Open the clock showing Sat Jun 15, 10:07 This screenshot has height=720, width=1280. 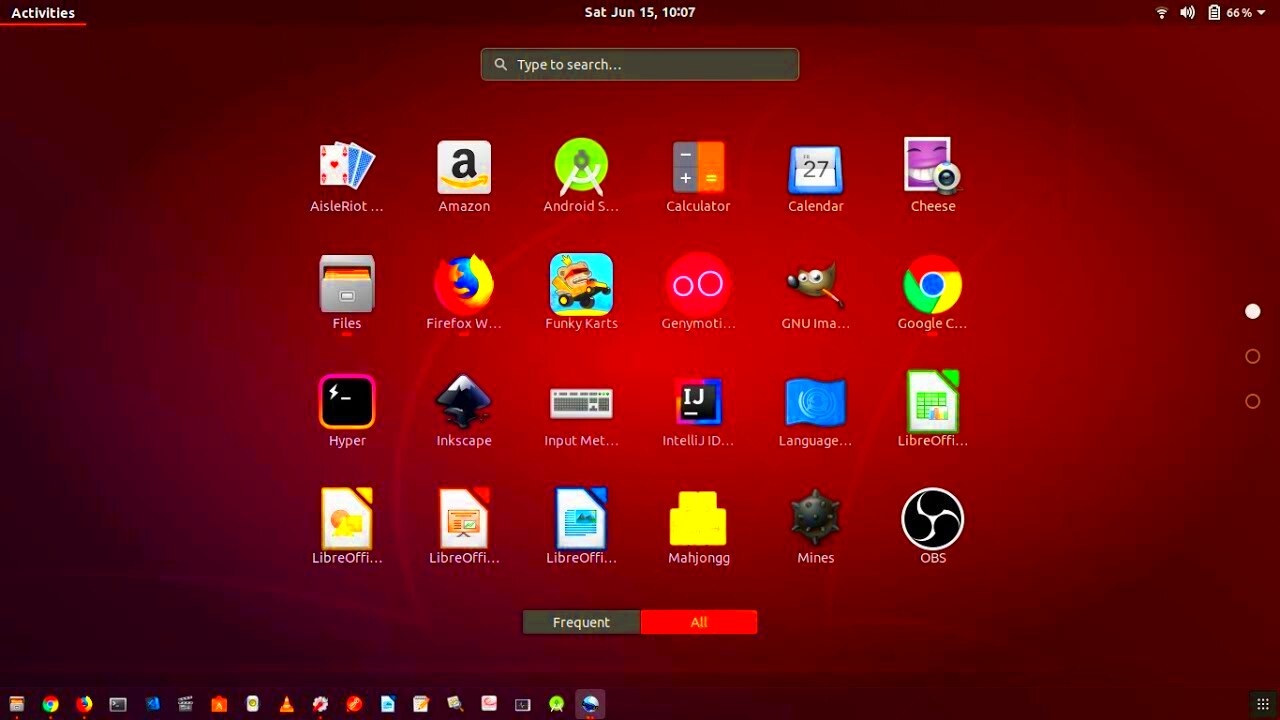click(640, 13)
